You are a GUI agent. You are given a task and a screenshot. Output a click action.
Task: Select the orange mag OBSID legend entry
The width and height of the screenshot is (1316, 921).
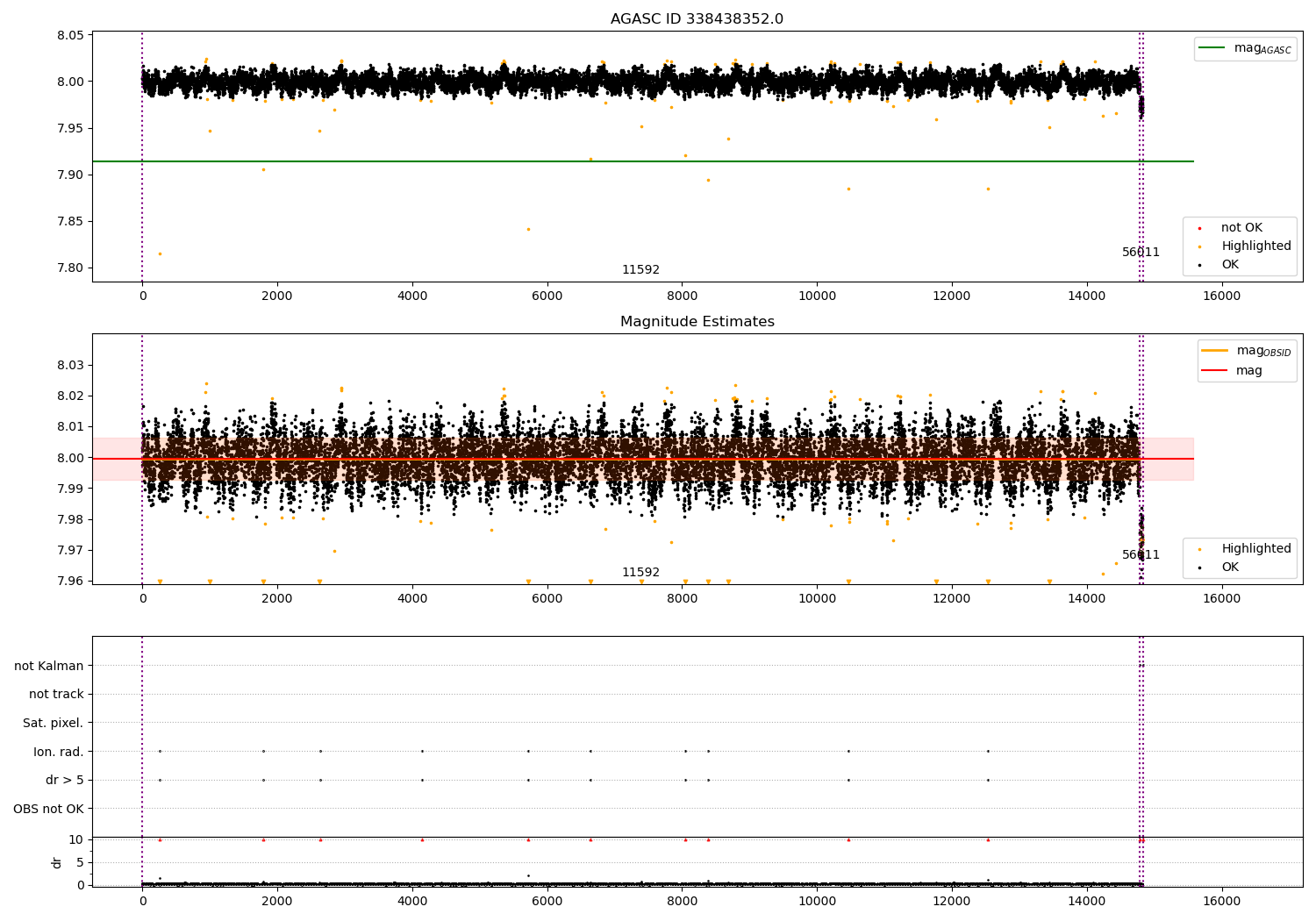pos(1214,351)
